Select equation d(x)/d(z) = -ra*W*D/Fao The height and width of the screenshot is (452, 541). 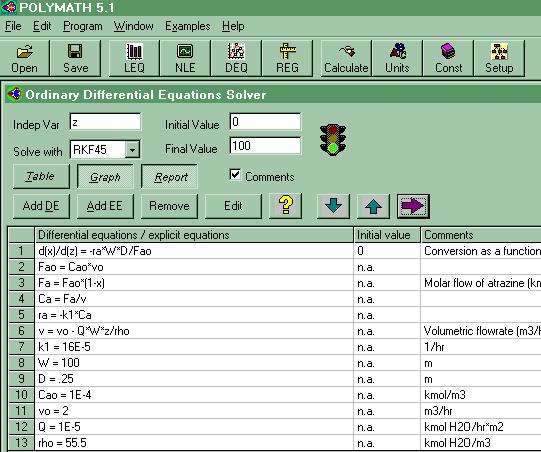(x=194, y=251)
